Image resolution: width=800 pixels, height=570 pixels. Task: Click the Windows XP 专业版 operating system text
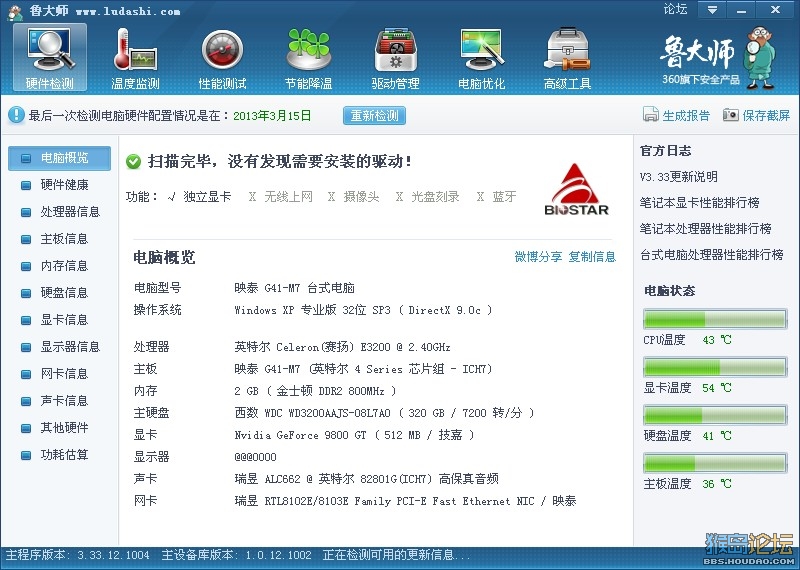363,310
